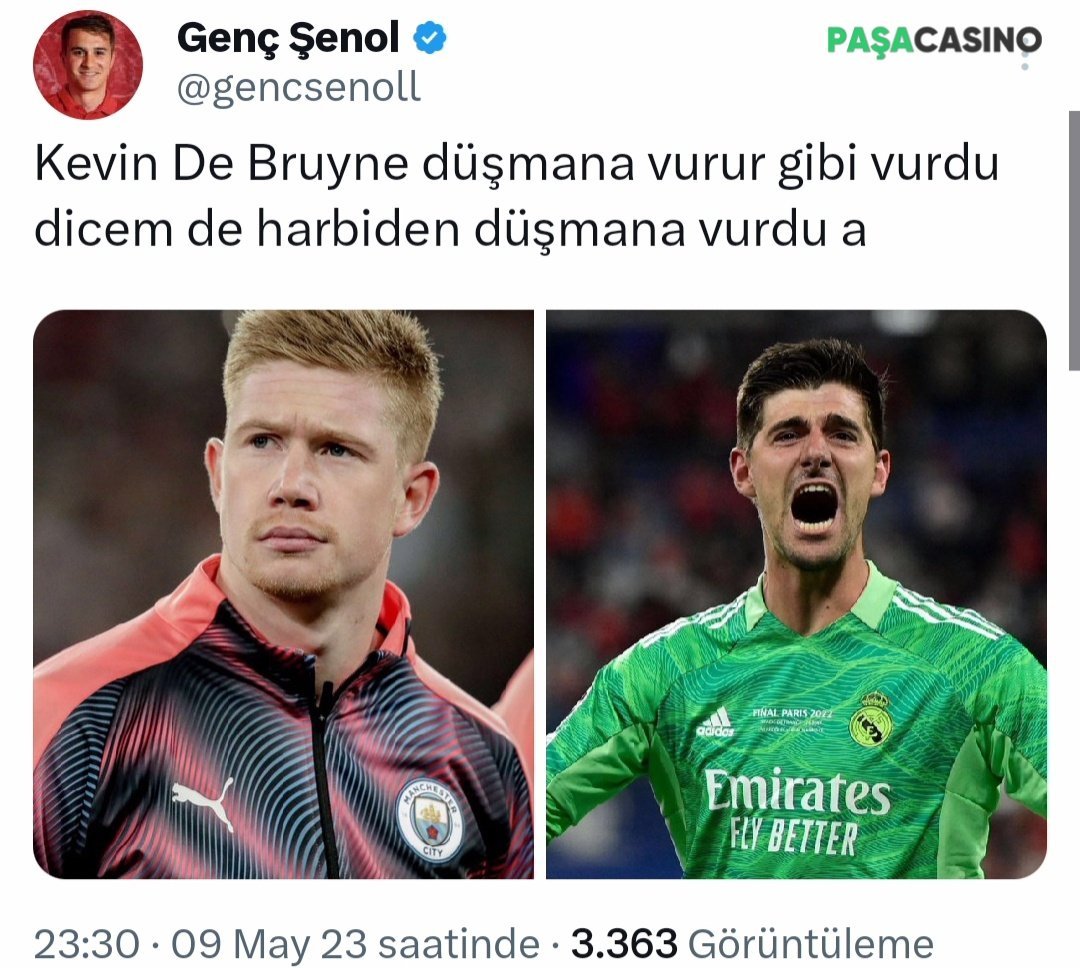This screenshot has width=1080, height=968.
Task: Open the @gencsenoll handle link
Action: (x=299, y=89)
